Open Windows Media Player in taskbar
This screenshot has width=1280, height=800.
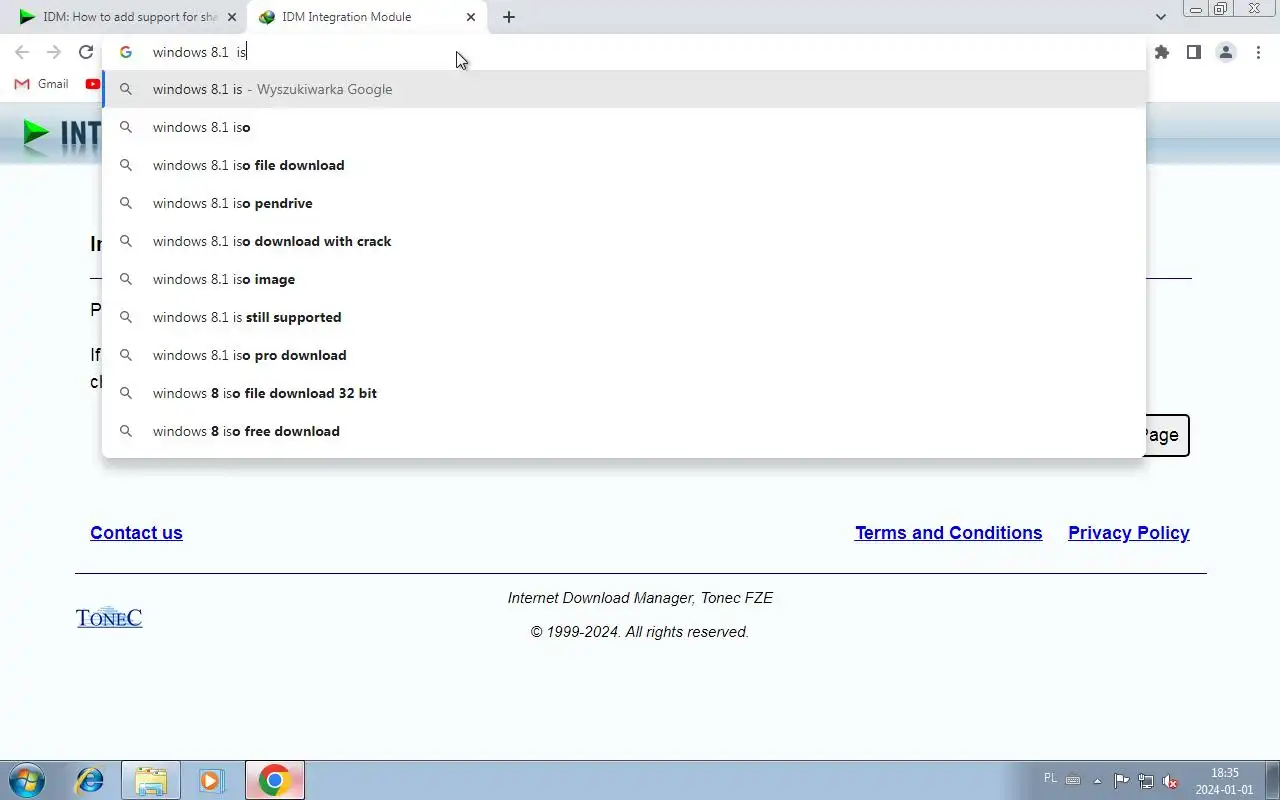pyautogui.click(x=211, y=780)
